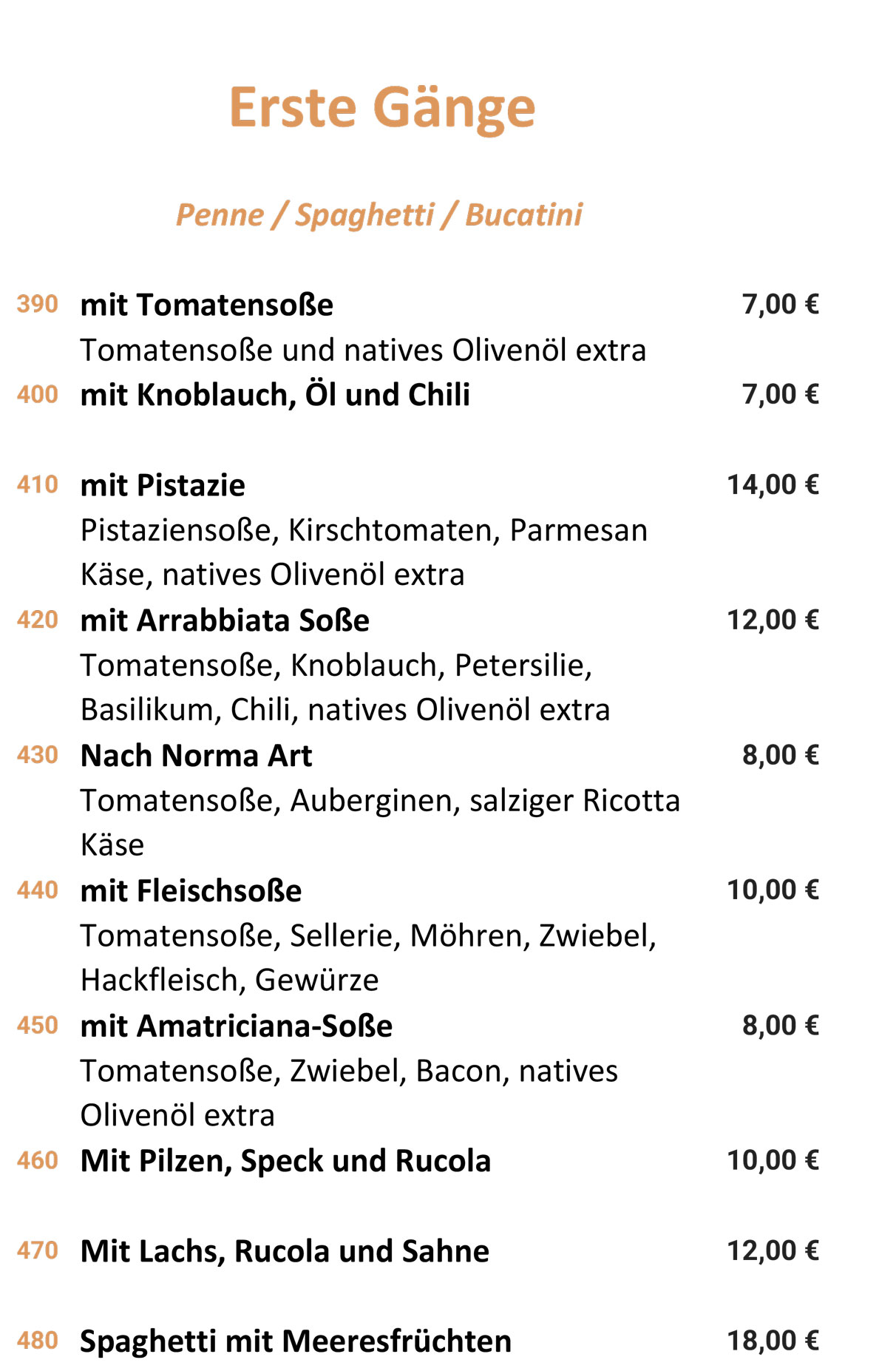The width and height of the screenshot is (896, 1371).
Task: Select mit Arrabbiata Soße entry
Action: [x=225, y=620]
